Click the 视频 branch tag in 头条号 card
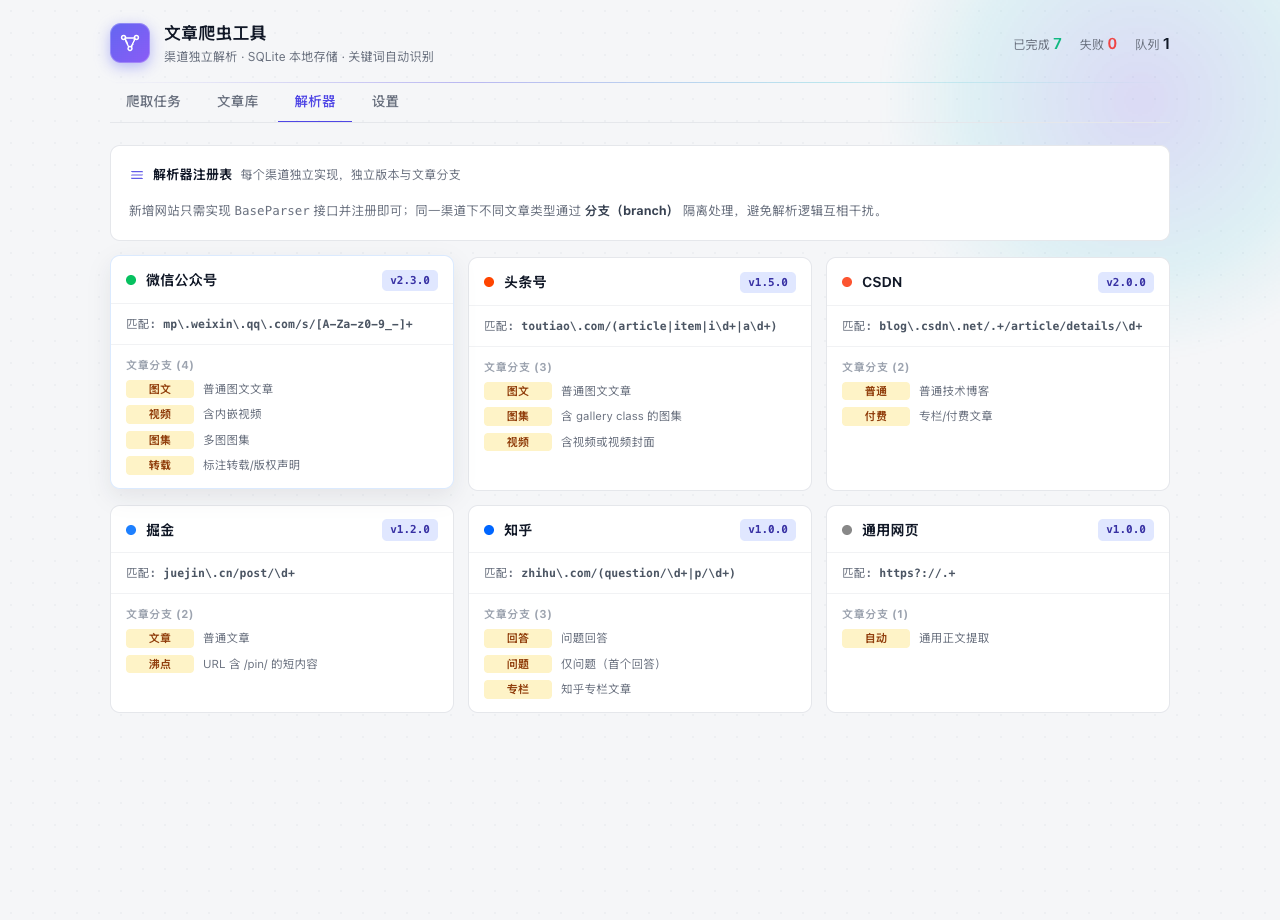Image resolution: width=1280 pixels, height=920 pixels. point(518,442)
